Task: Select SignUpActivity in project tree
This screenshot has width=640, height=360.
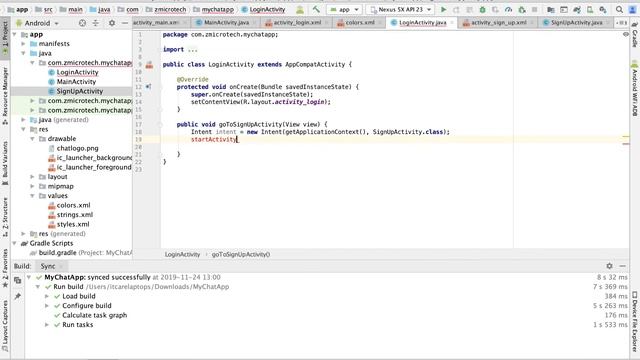Action: (x=80, y=91)
